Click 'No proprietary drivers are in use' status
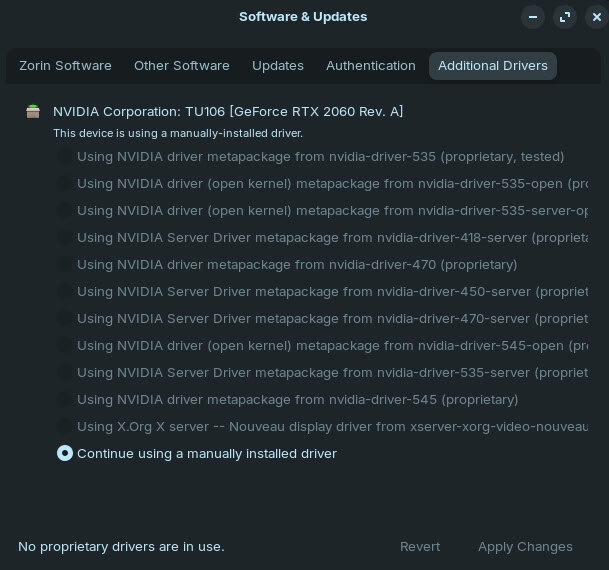Viewport: 609px width, 570px height. click(121, 547)
